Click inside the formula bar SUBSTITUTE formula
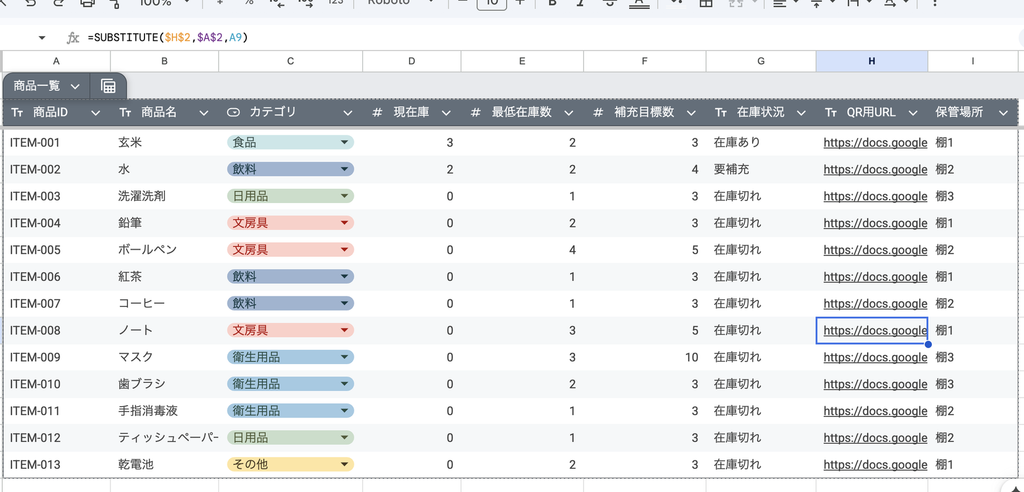The height and width of the screenshot is (492, 1024). tap(167, 38)
